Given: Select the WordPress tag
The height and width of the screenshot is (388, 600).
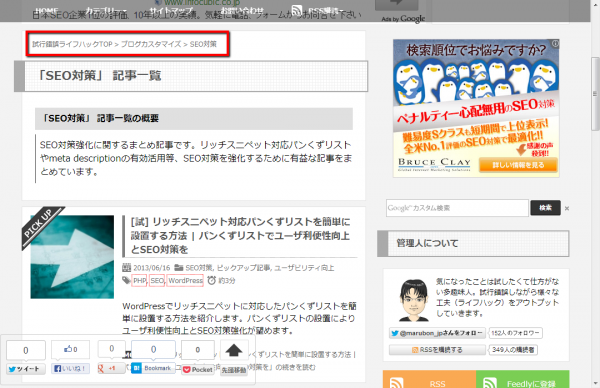Looking at the screenshot, I should coord(185,280).
